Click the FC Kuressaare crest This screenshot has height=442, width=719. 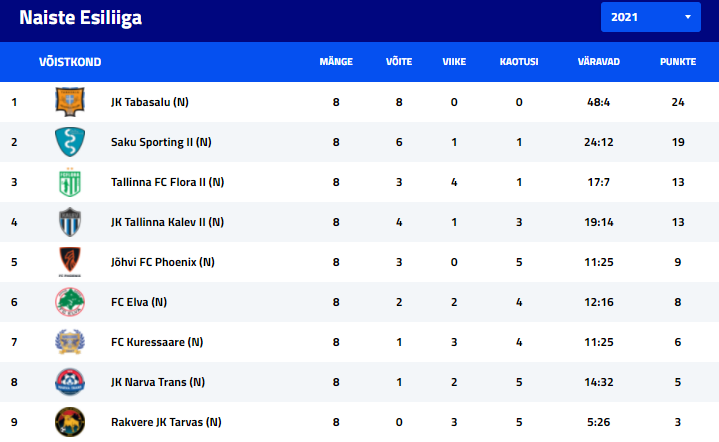pyautogui.click(x=70, y=342)
